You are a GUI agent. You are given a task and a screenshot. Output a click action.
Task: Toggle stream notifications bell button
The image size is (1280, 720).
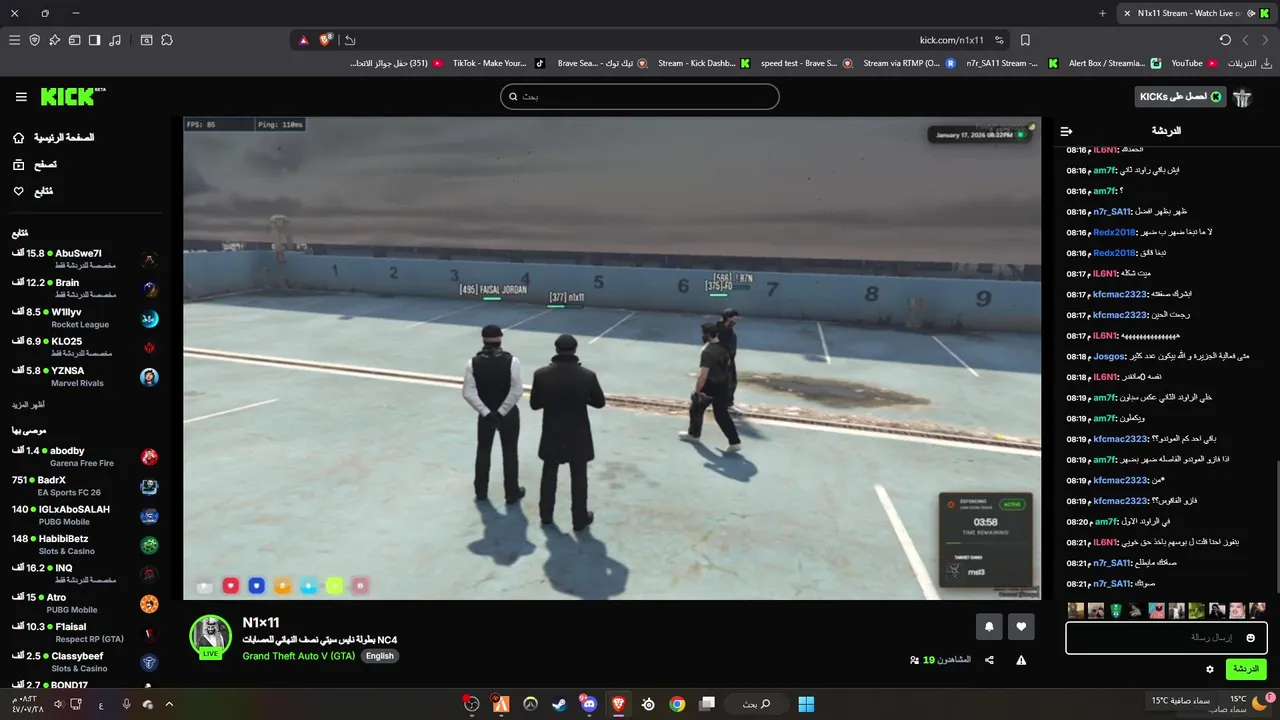(989, 627)
